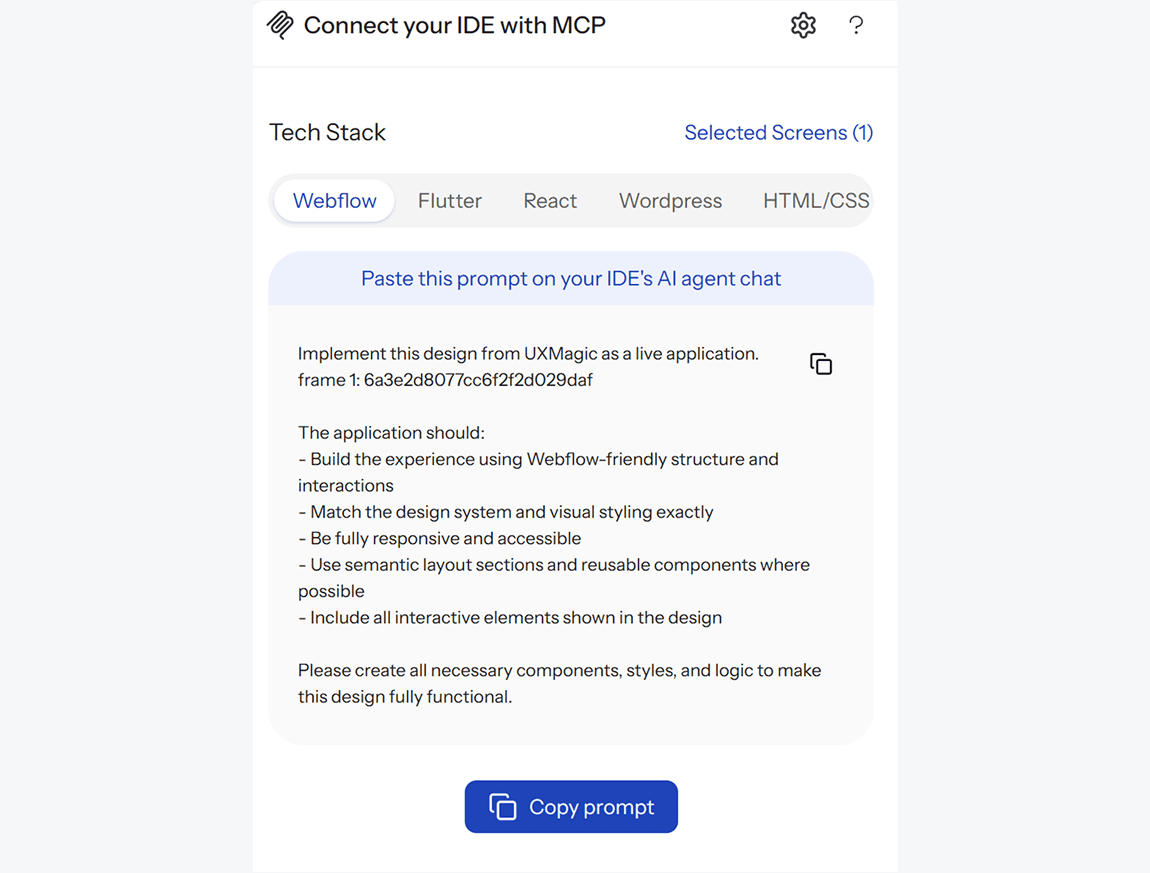This screenshot has width=1150, height=873.
Task: Click the 'Connect your IDE with MCP' title
Action: coord(455,26)
